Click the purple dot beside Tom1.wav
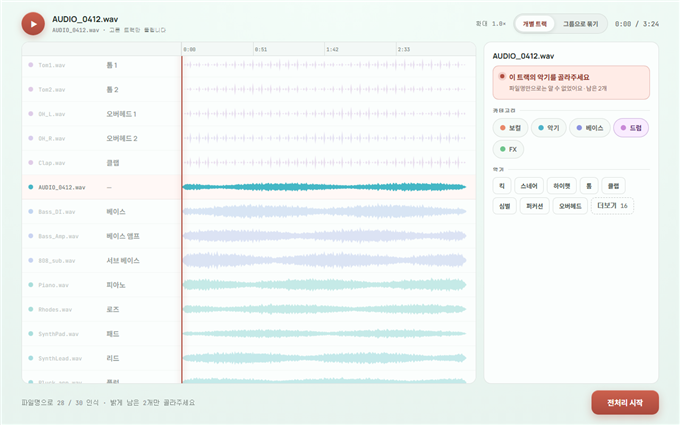This screenshot has height=425, width=680. [x=31, y=65]
